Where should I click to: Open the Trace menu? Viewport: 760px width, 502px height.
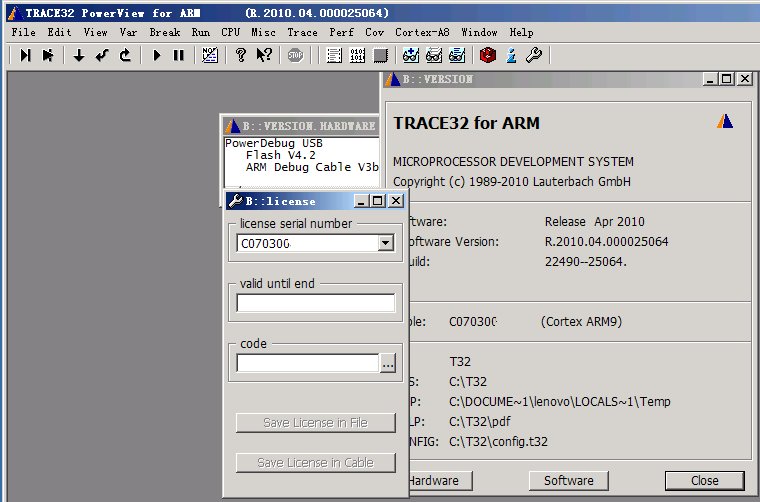point(302,32)
